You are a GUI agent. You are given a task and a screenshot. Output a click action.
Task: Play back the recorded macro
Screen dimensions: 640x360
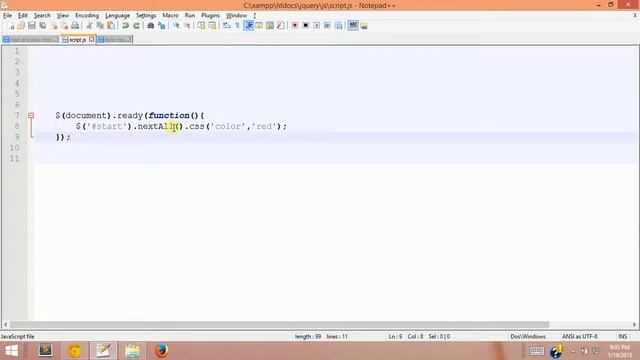pyautogui.click(x=316, y=26)
